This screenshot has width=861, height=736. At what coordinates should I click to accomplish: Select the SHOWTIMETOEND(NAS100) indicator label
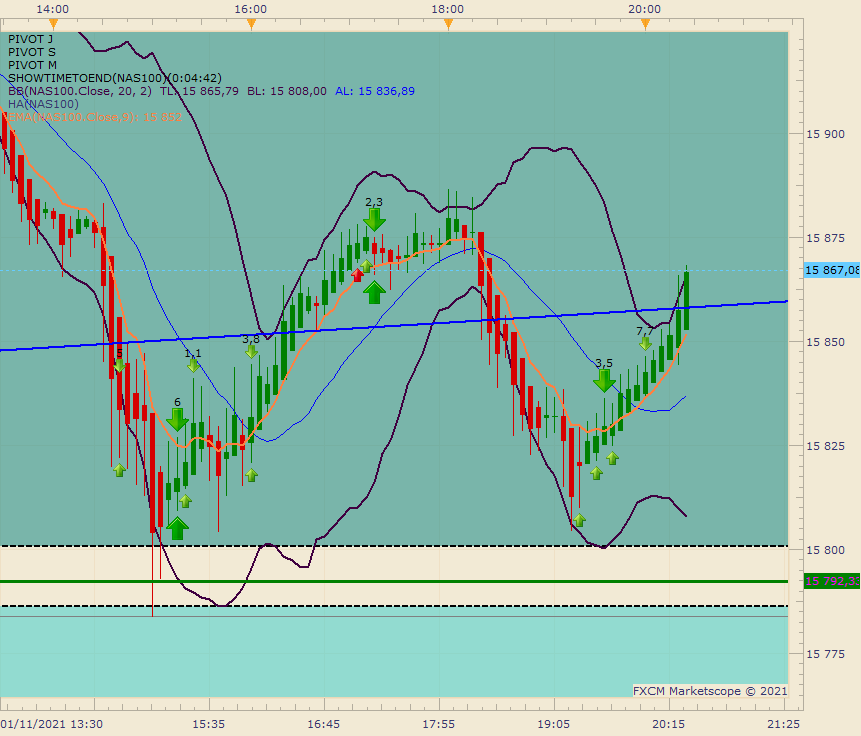pos(115,78)
